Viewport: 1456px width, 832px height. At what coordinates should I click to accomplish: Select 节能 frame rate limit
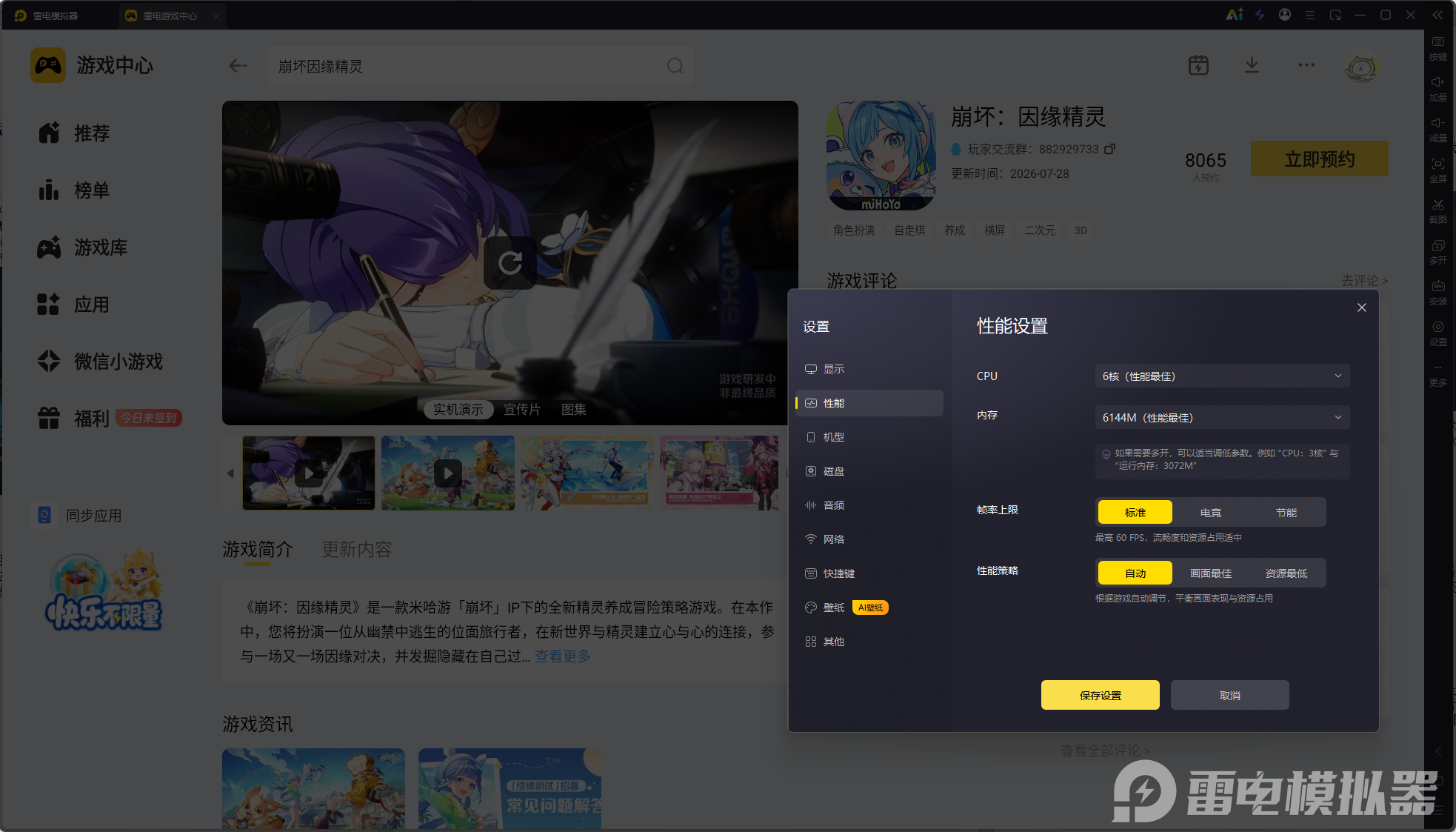pyautogui.click(x=1286, y=513)
